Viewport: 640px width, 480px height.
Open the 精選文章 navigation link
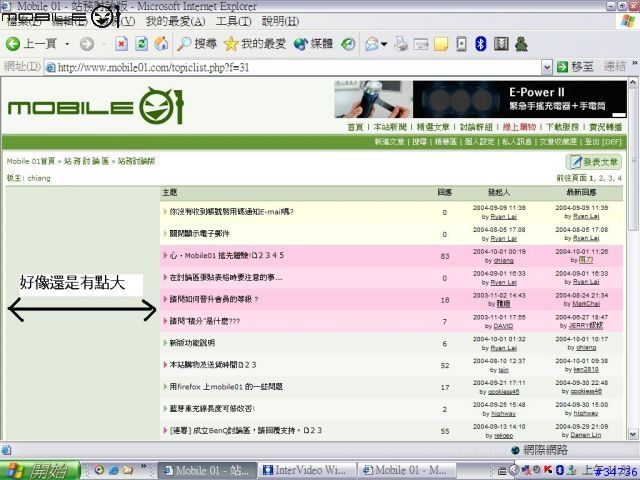[x=433, y=127]
